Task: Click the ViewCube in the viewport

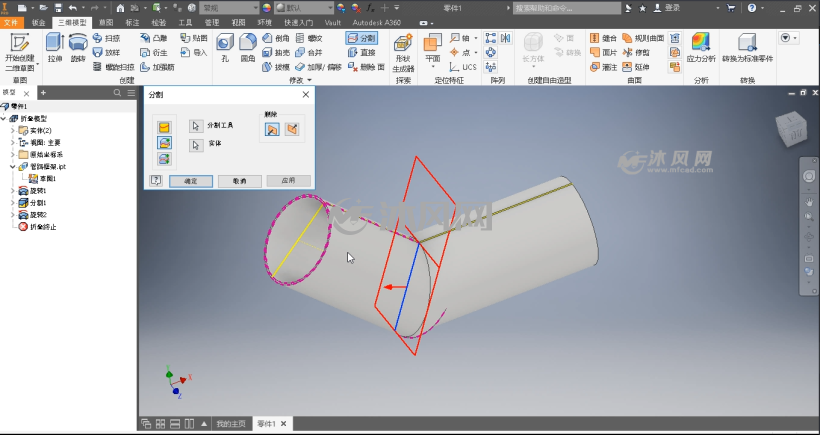Action: (791, 129)
